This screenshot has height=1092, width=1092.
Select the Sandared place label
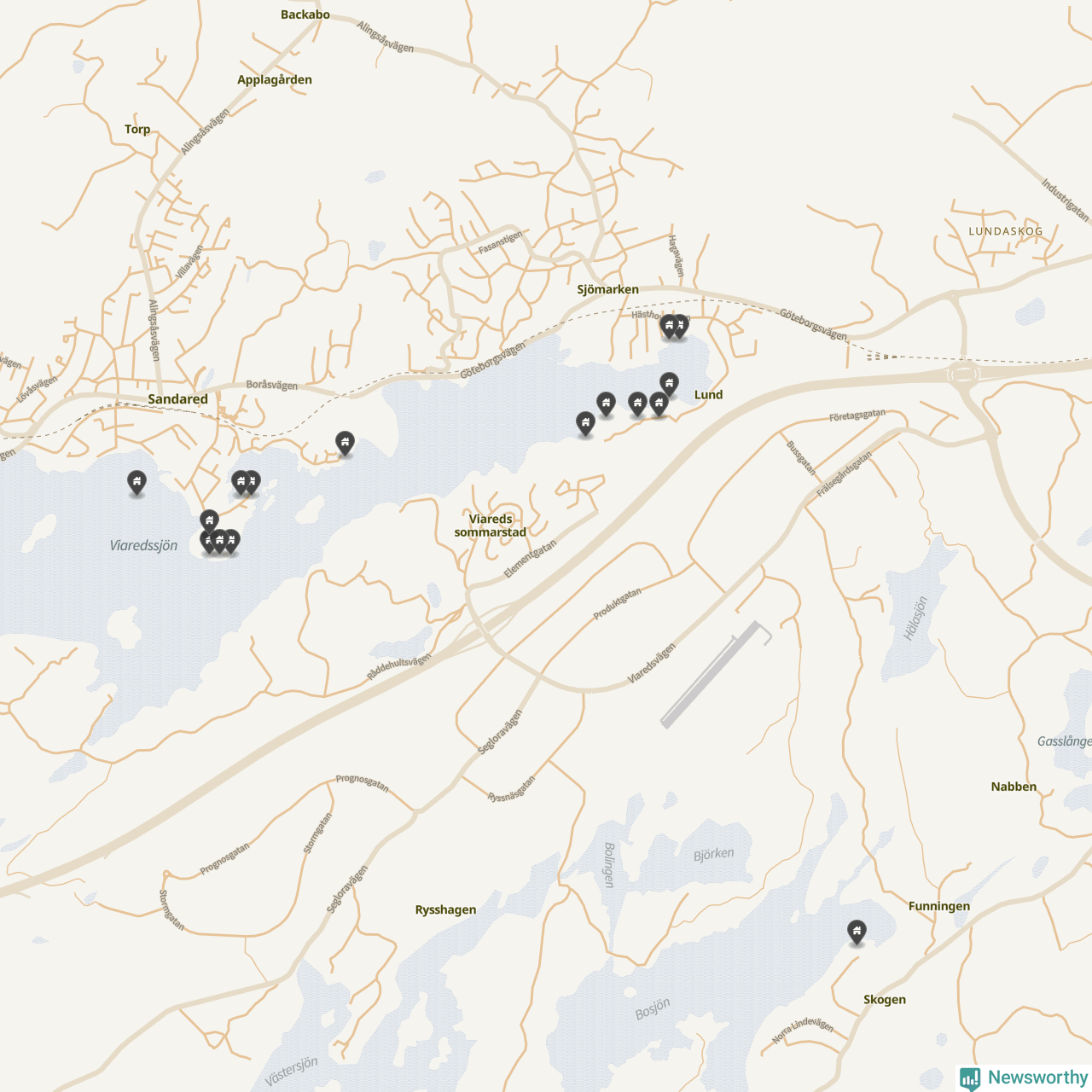pos(177,399)
